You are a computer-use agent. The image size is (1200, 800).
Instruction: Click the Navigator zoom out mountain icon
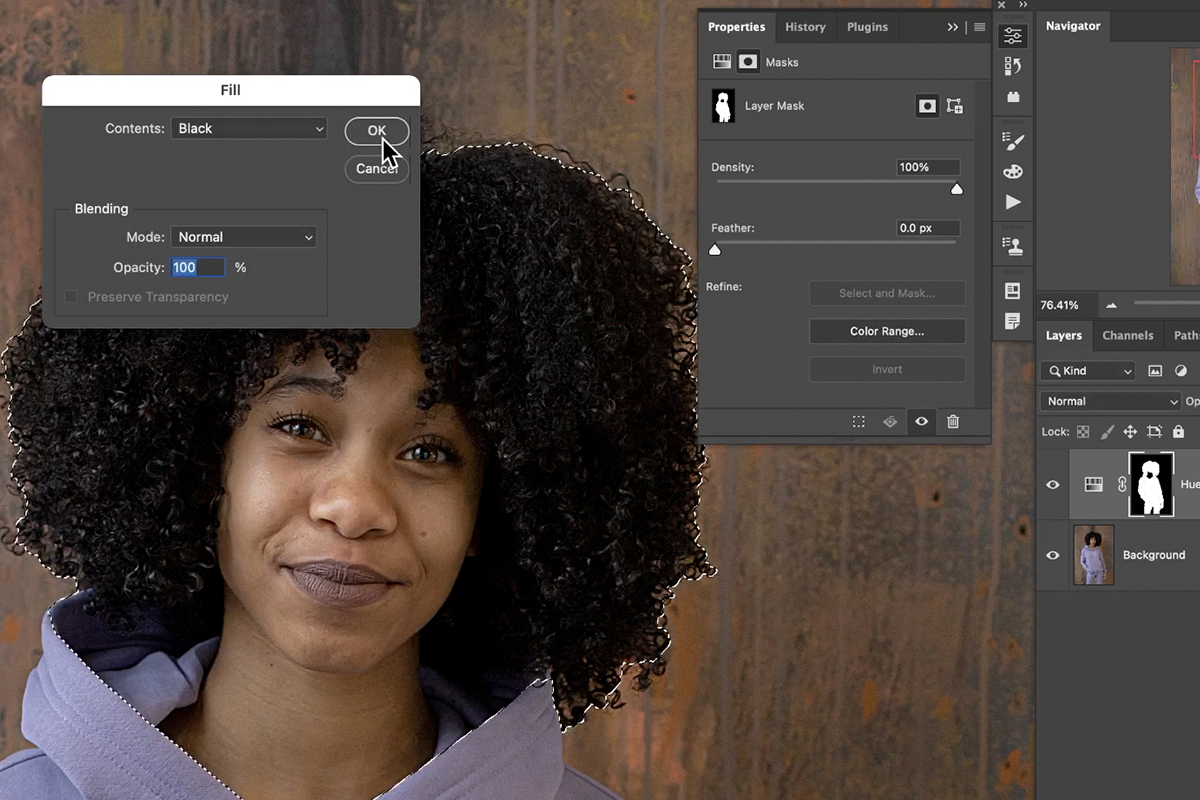(1111, 305)
